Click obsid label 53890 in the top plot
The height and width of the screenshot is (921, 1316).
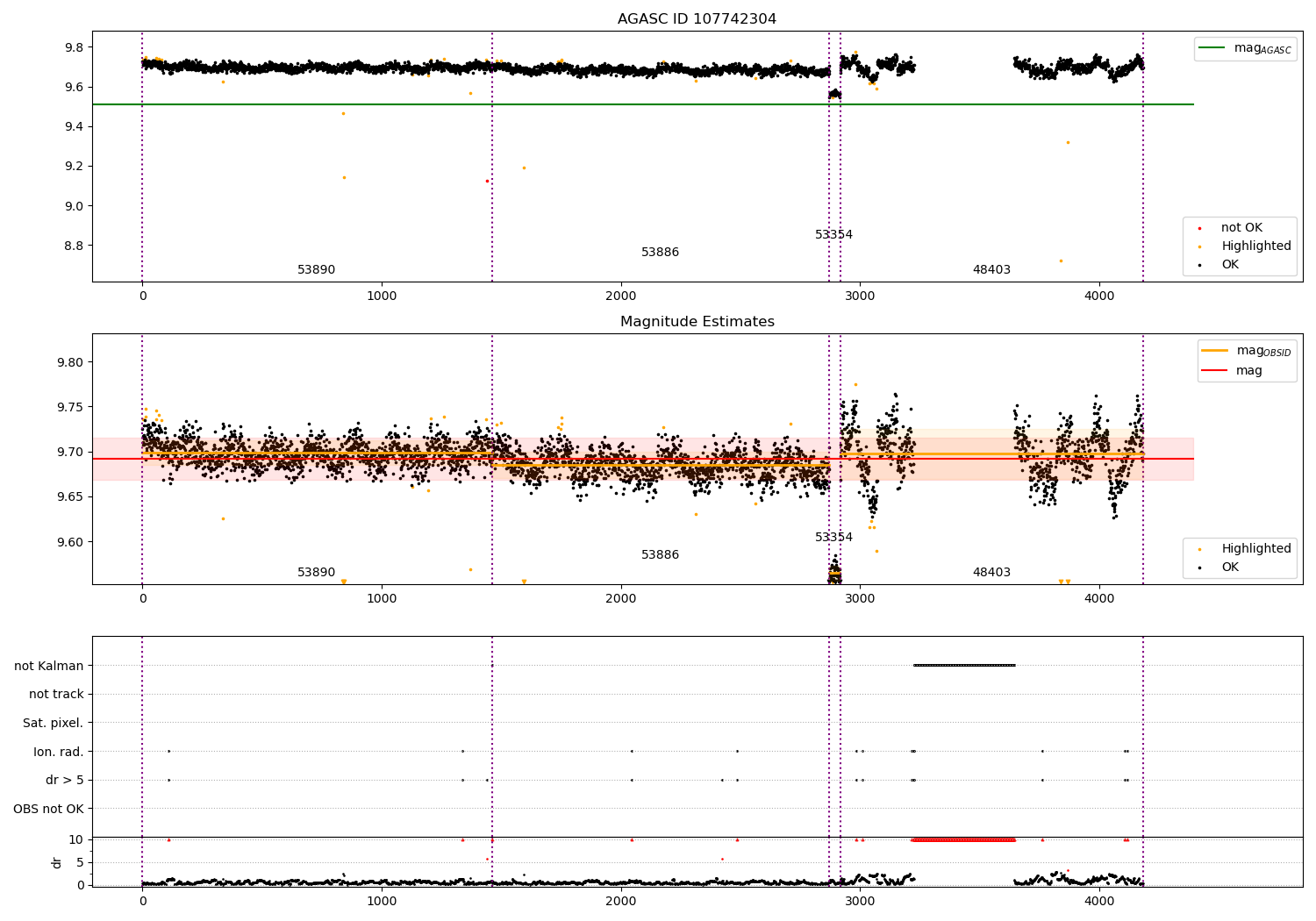(x=316, y=270)
